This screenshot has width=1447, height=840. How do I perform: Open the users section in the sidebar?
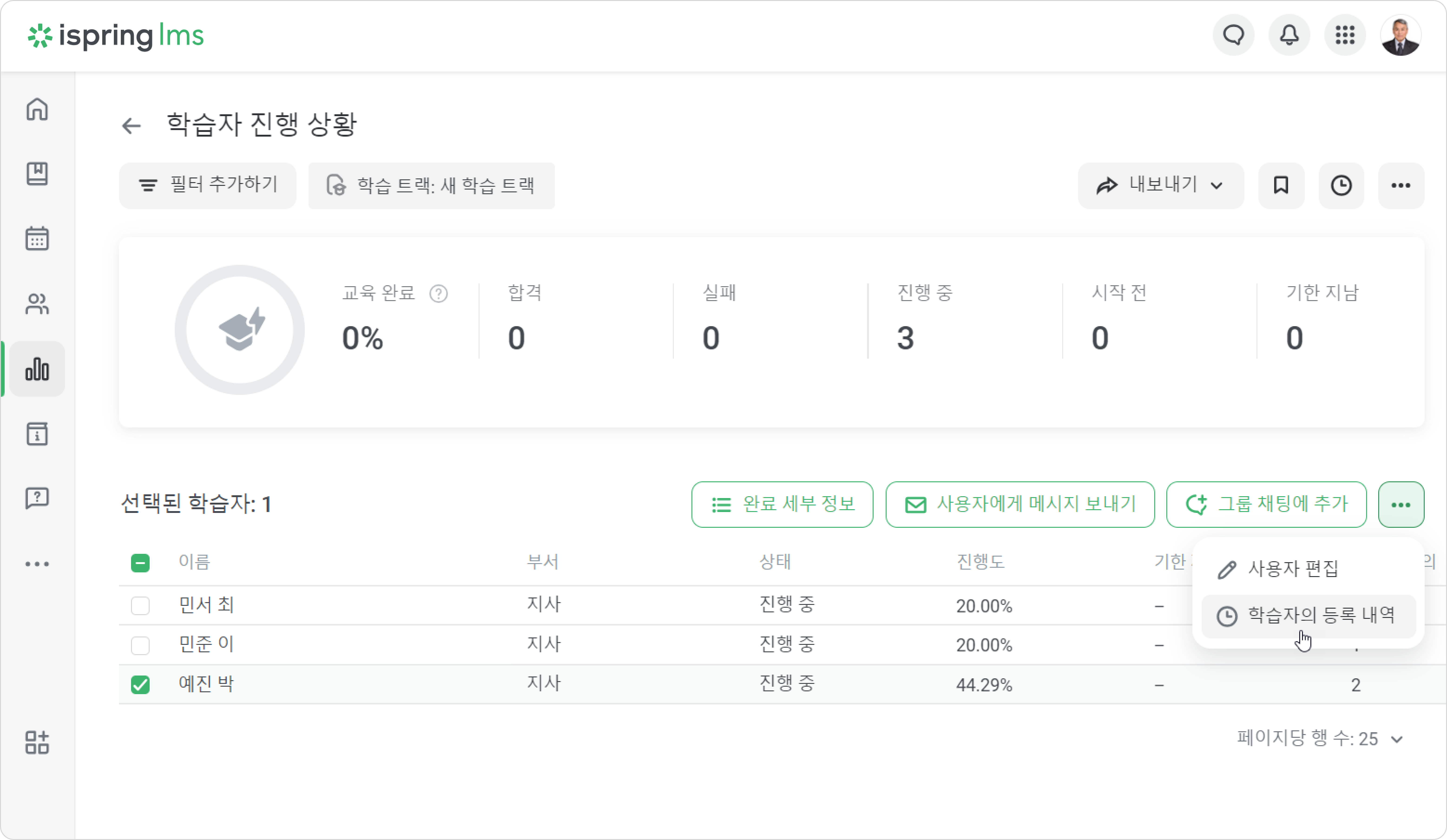37,304
